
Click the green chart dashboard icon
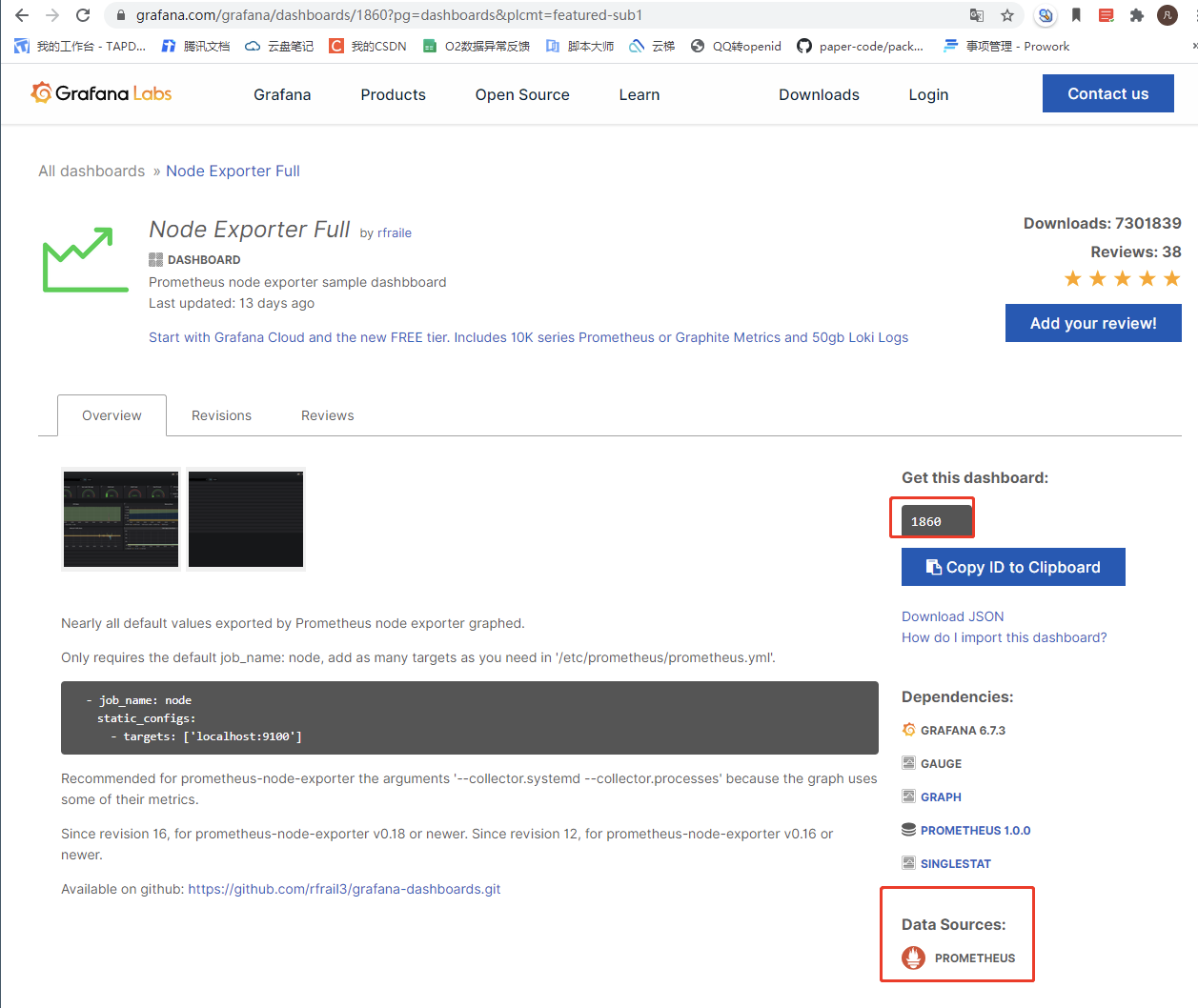[x=86, y=259]
